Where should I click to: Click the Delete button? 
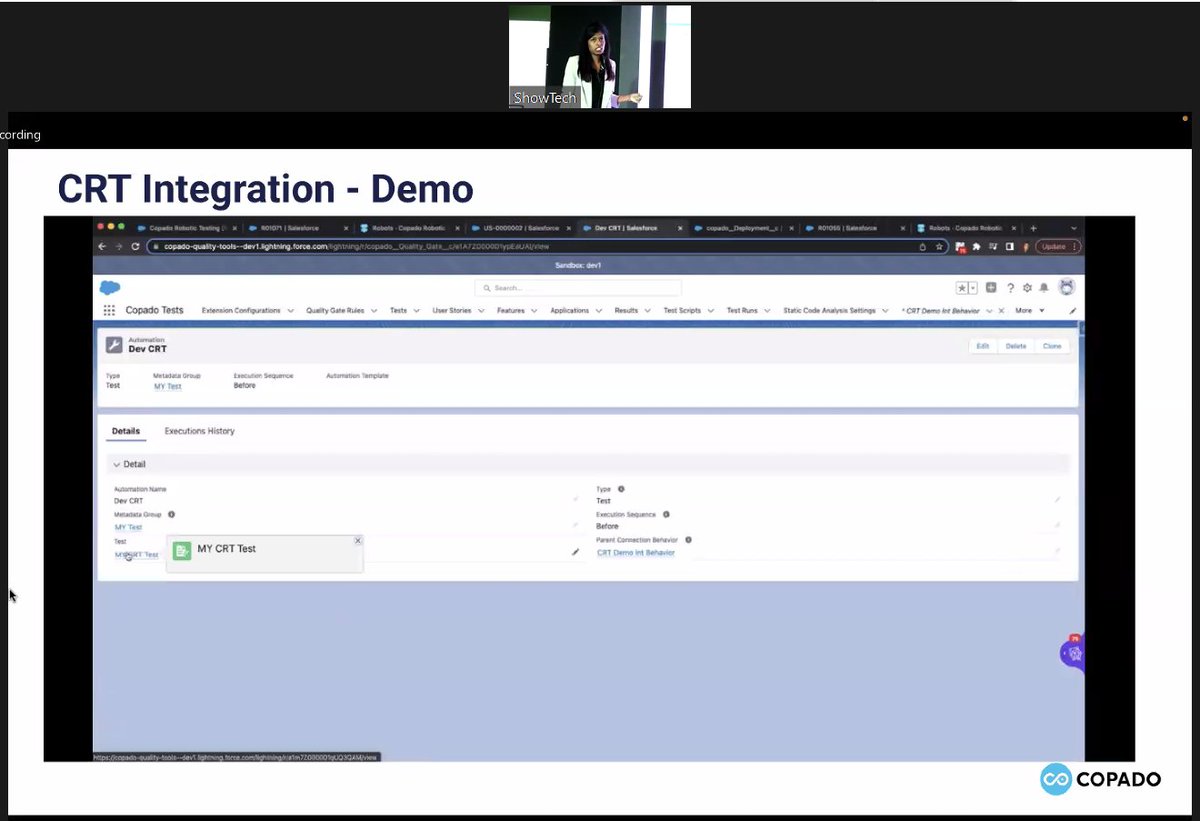(x=1016, y=346)
